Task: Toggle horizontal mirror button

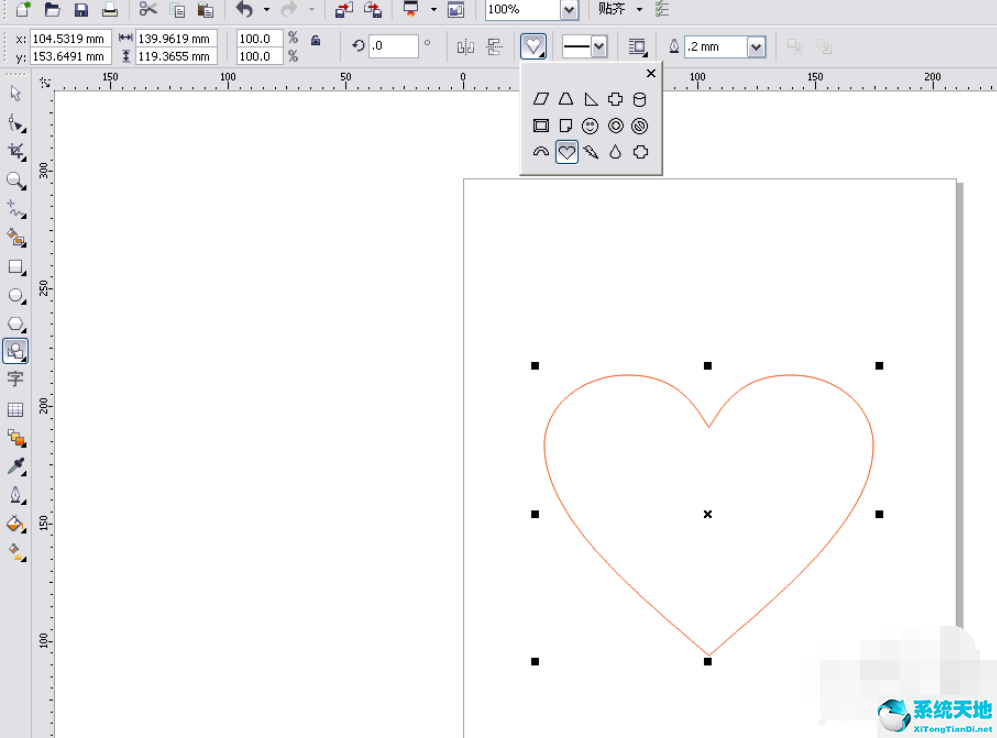Action: 465,47
